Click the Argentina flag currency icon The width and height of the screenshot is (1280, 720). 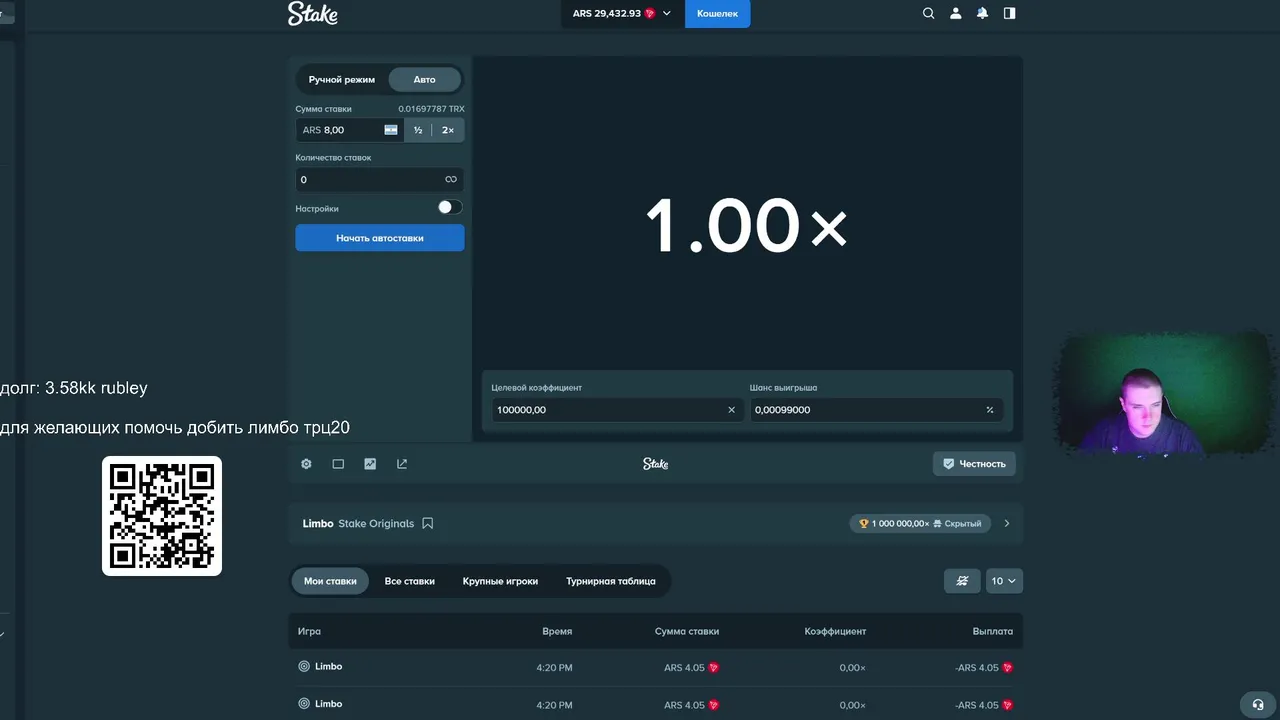(x=391, y=130)
